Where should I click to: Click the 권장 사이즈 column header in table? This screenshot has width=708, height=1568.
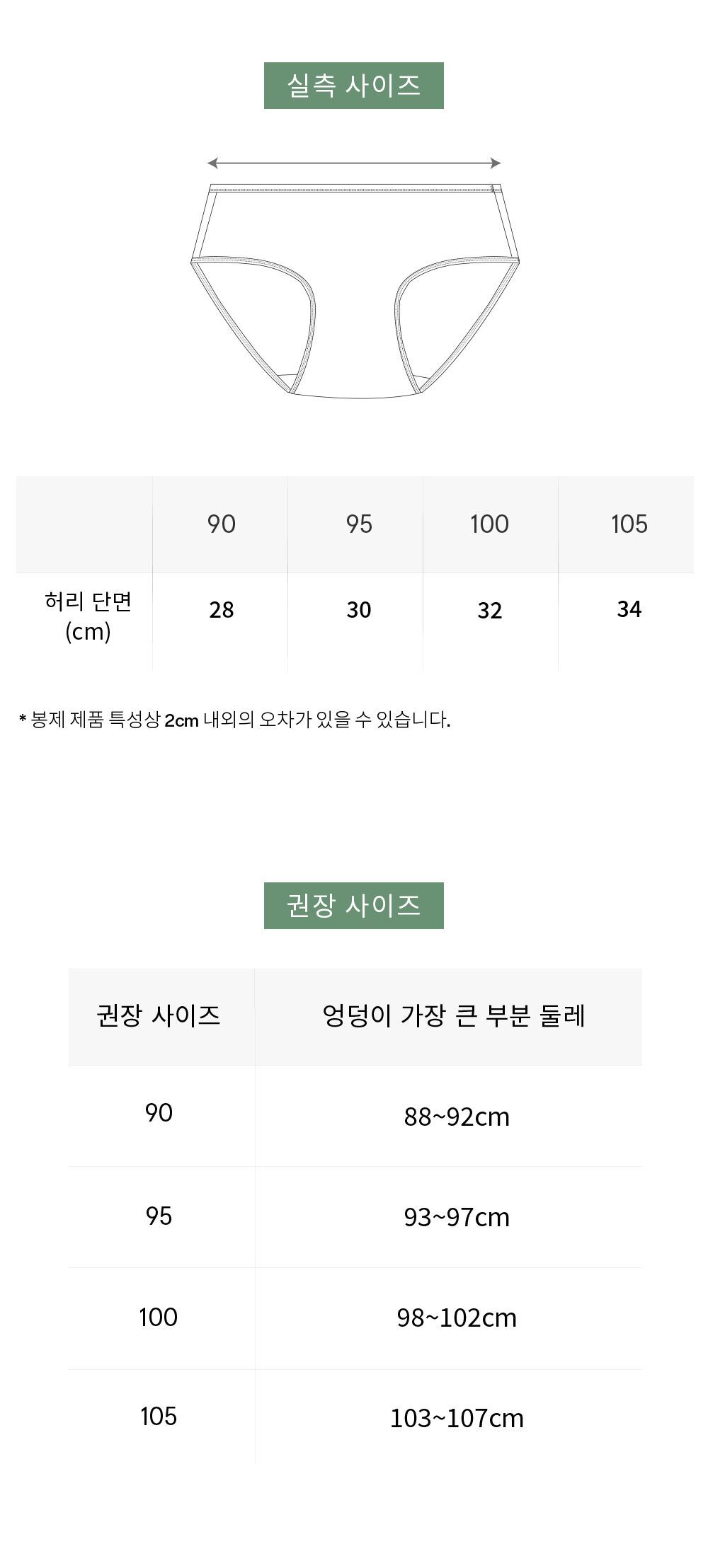(159, 1016)
